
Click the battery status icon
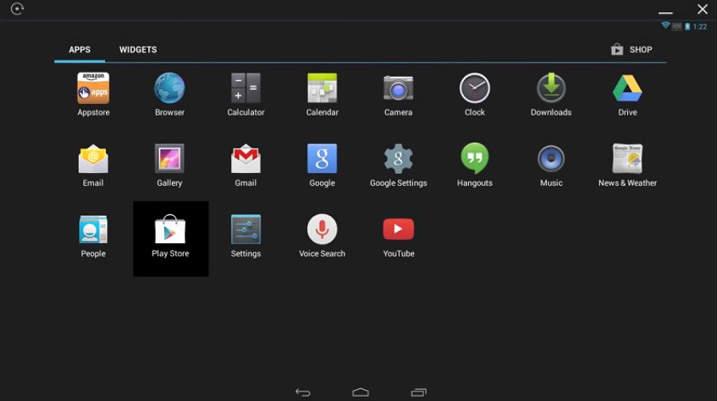coord(687,27)
